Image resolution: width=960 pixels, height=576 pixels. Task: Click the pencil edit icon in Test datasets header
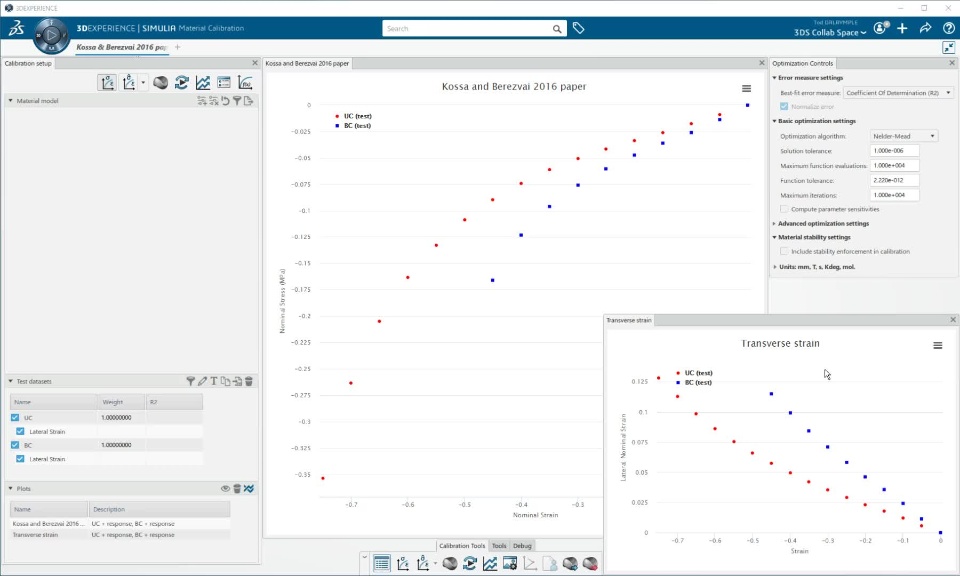pyautogui.click(x=202, y=381)
